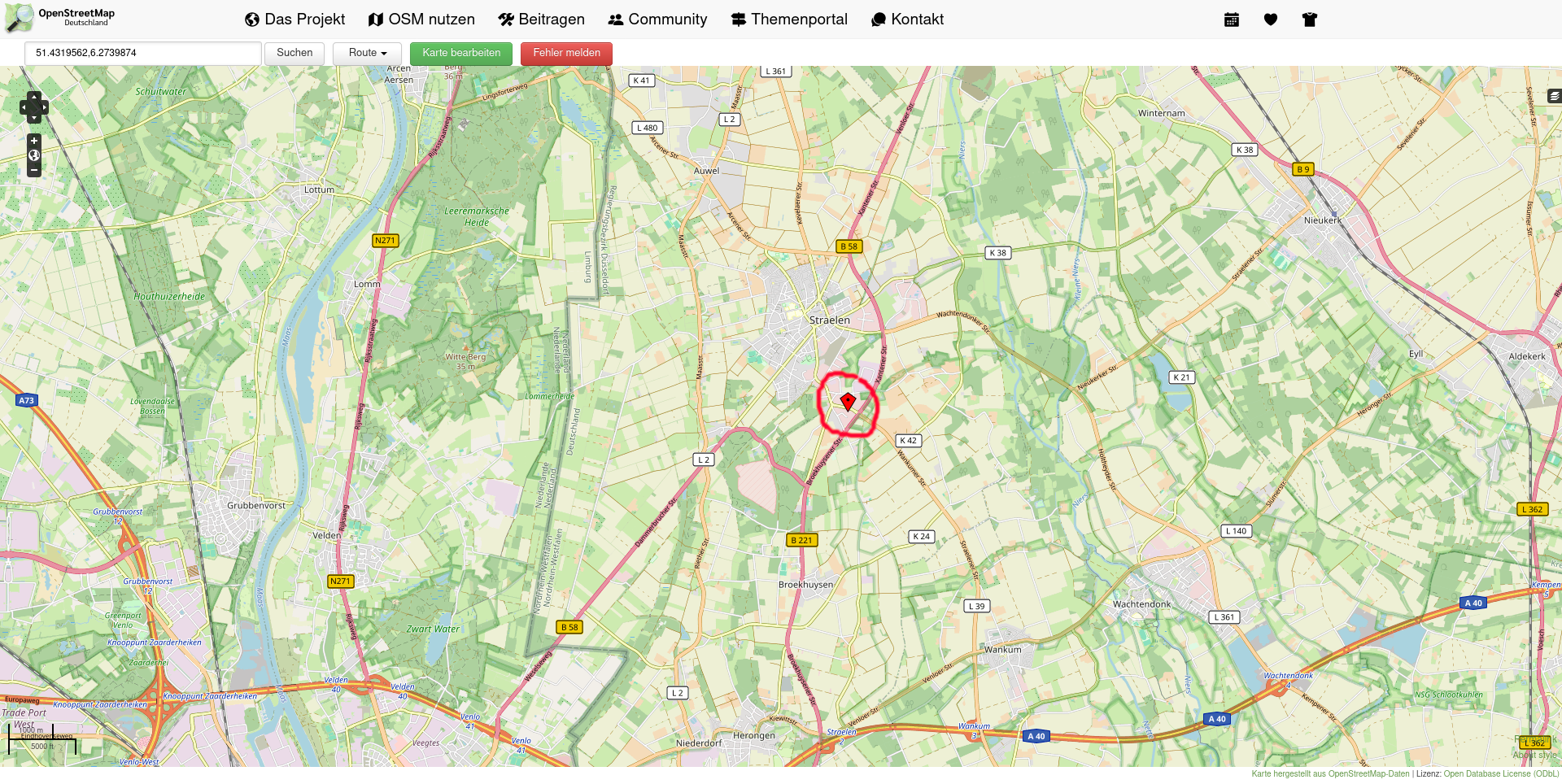Zoom out using the map minus button

(x=34, y=171)
